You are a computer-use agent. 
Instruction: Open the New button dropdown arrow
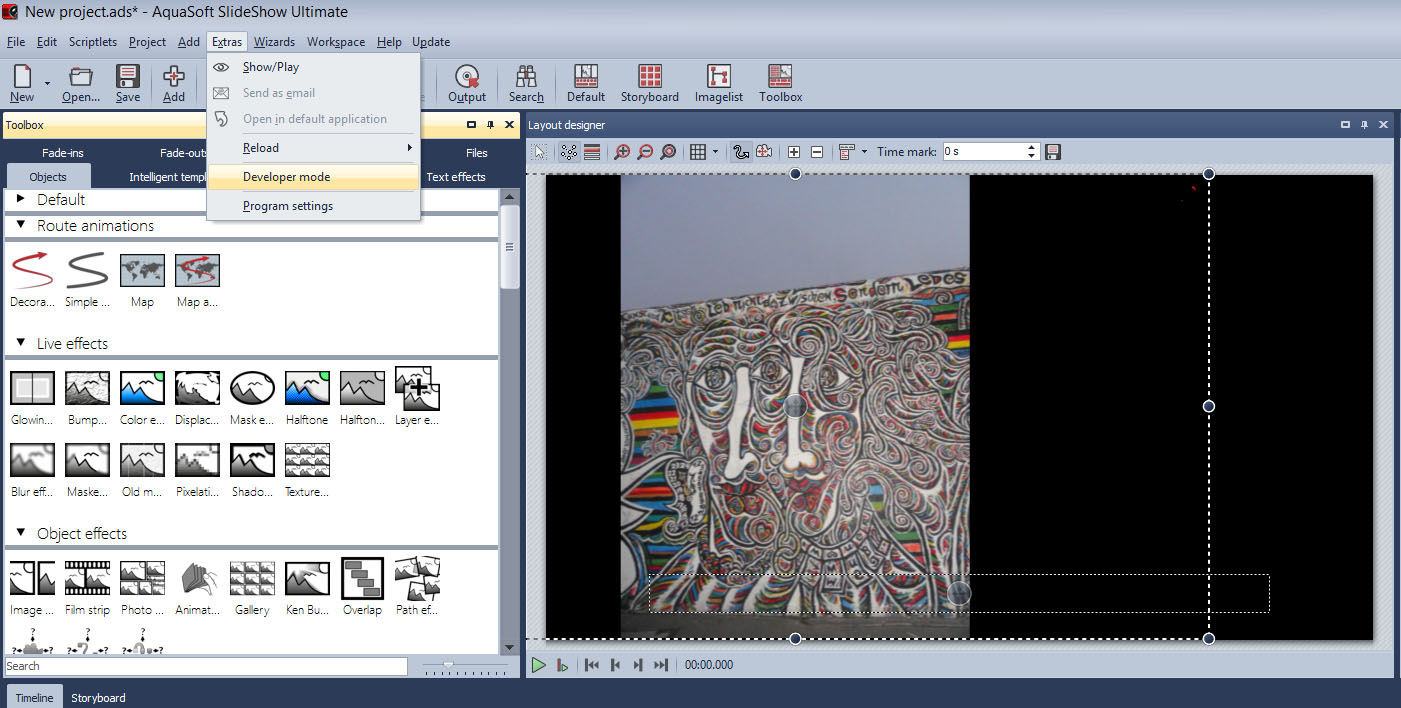coord(47,84)
